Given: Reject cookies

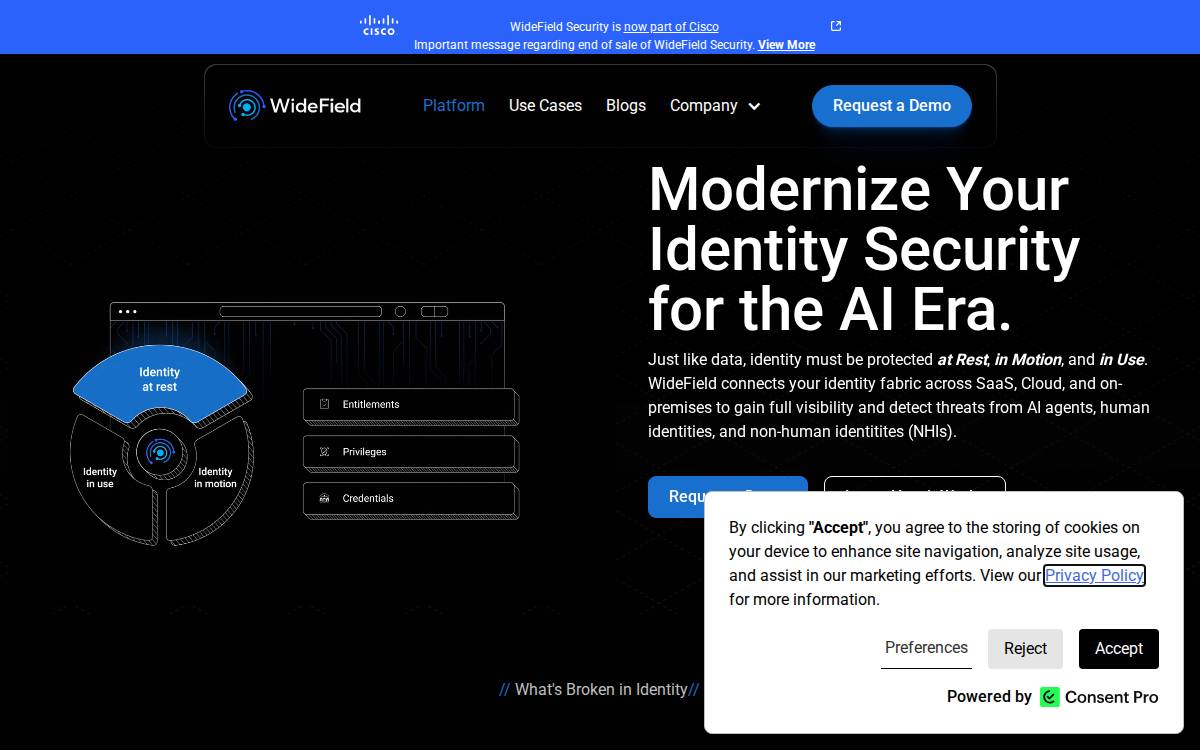Looking at the screenshot, I should point(1025,649).
